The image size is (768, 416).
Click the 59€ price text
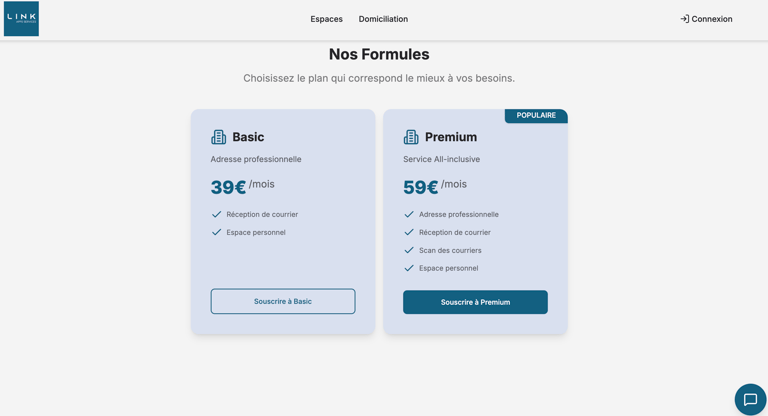(421, 187)
